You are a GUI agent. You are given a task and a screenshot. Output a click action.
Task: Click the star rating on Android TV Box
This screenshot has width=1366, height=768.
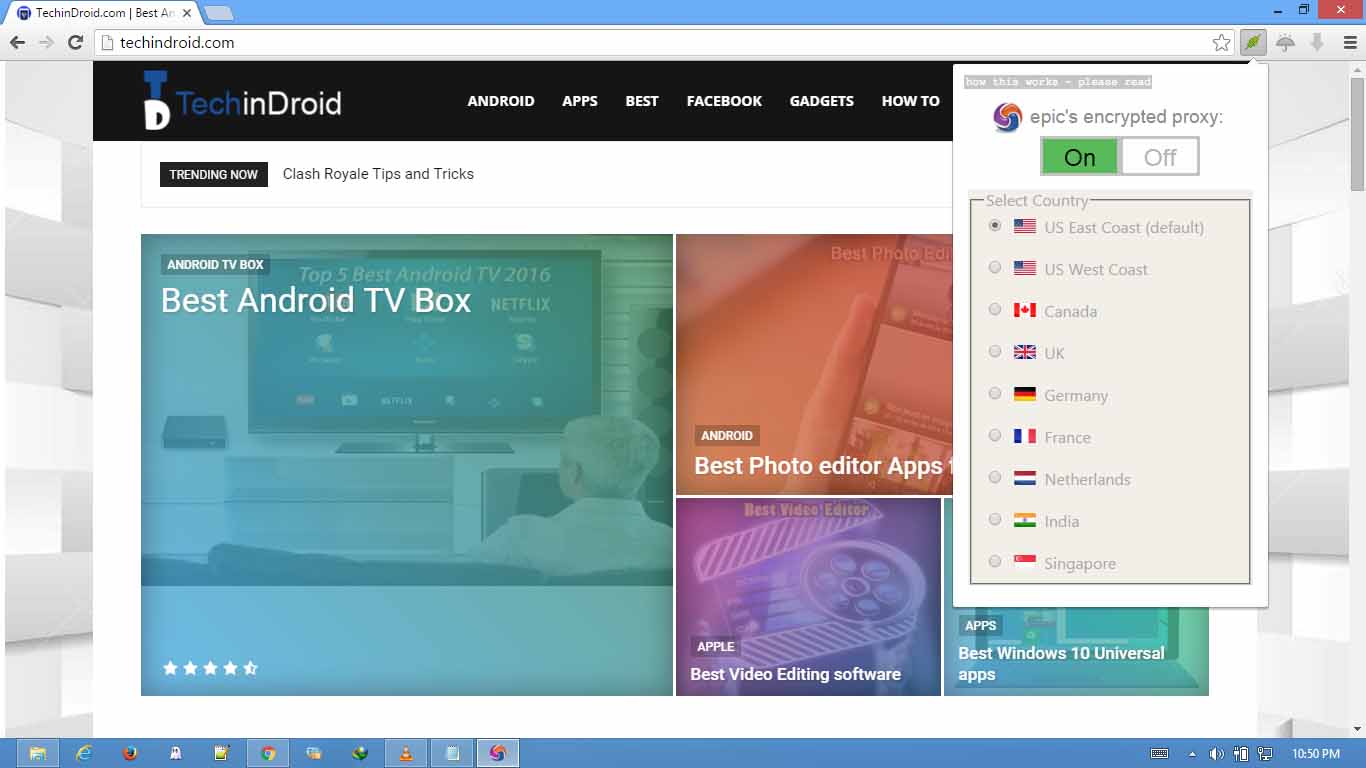click(x=210, y=668)
